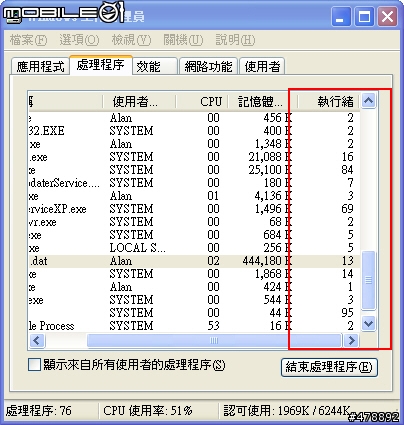Select the row with 456 K memory
404x425 pixels.
pyautogui.click(x=195, y=118)
